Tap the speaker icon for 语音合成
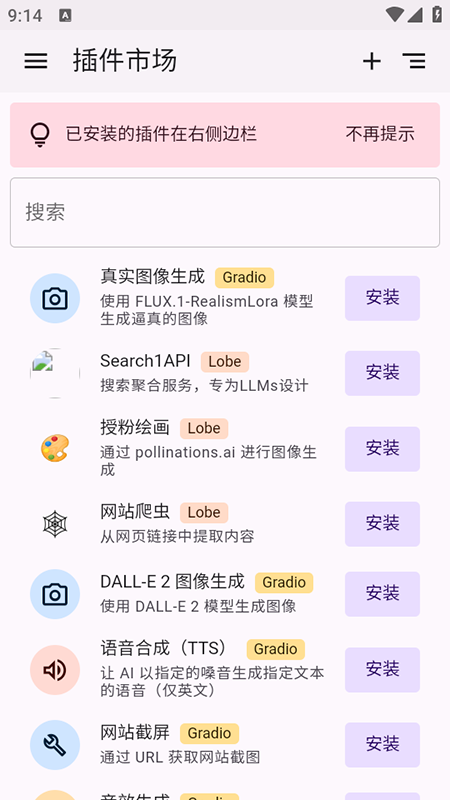450x800 pixels. [x=55, y=670]
